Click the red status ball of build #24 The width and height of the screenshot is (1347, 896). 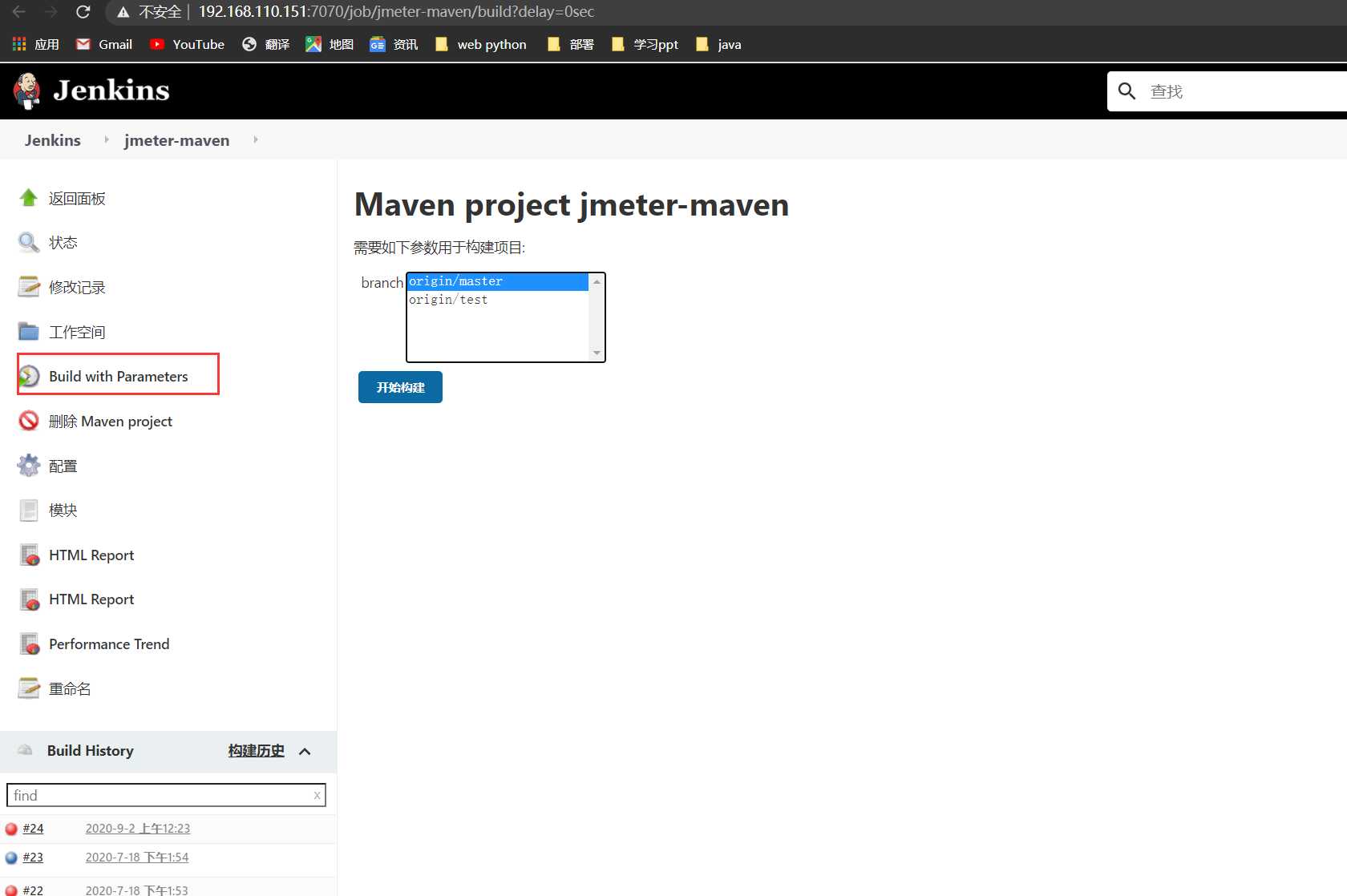[11, 829]
